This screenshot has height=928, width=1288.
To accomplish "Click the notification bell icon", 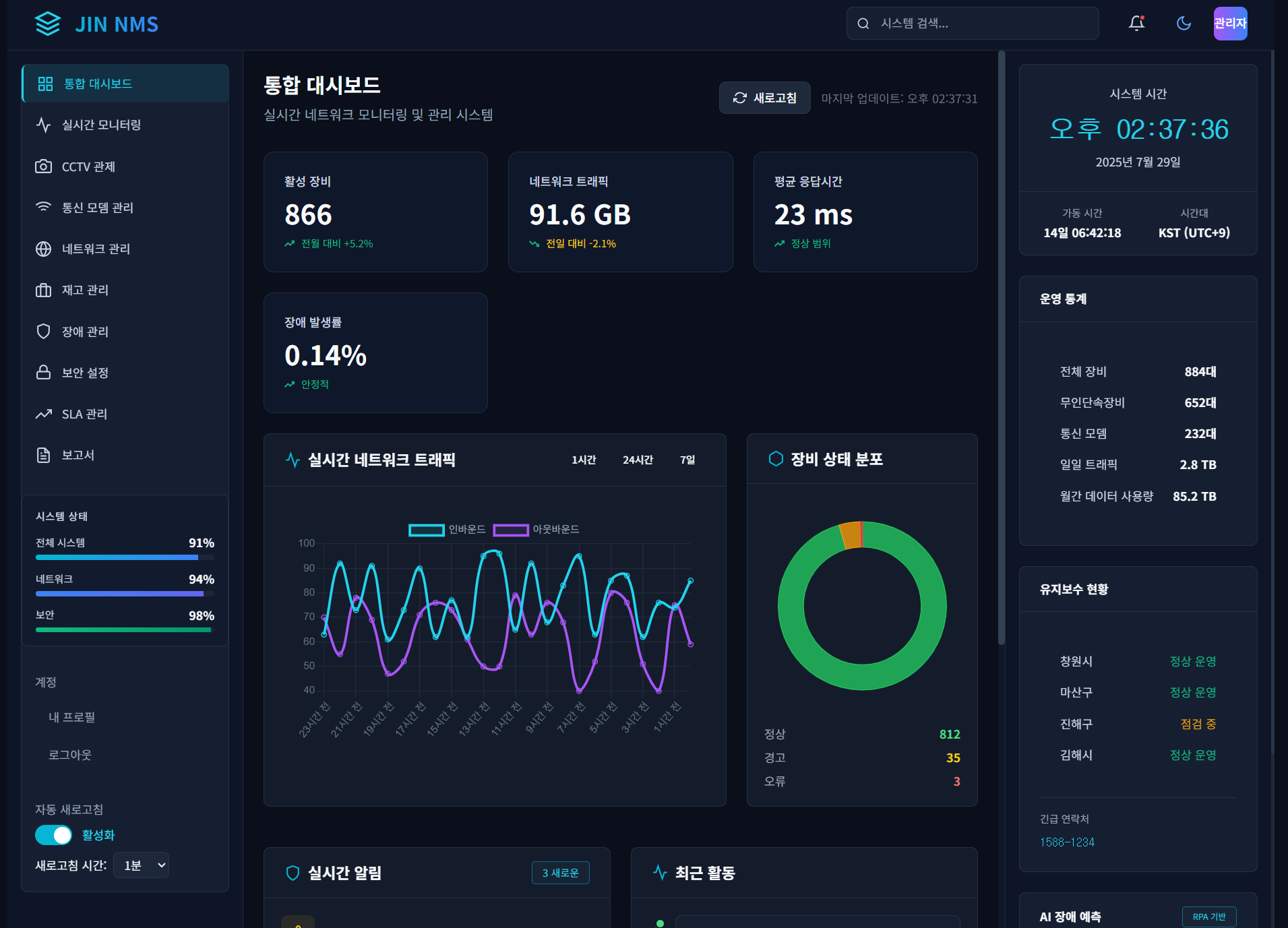I will click(x=1136, y=23).
